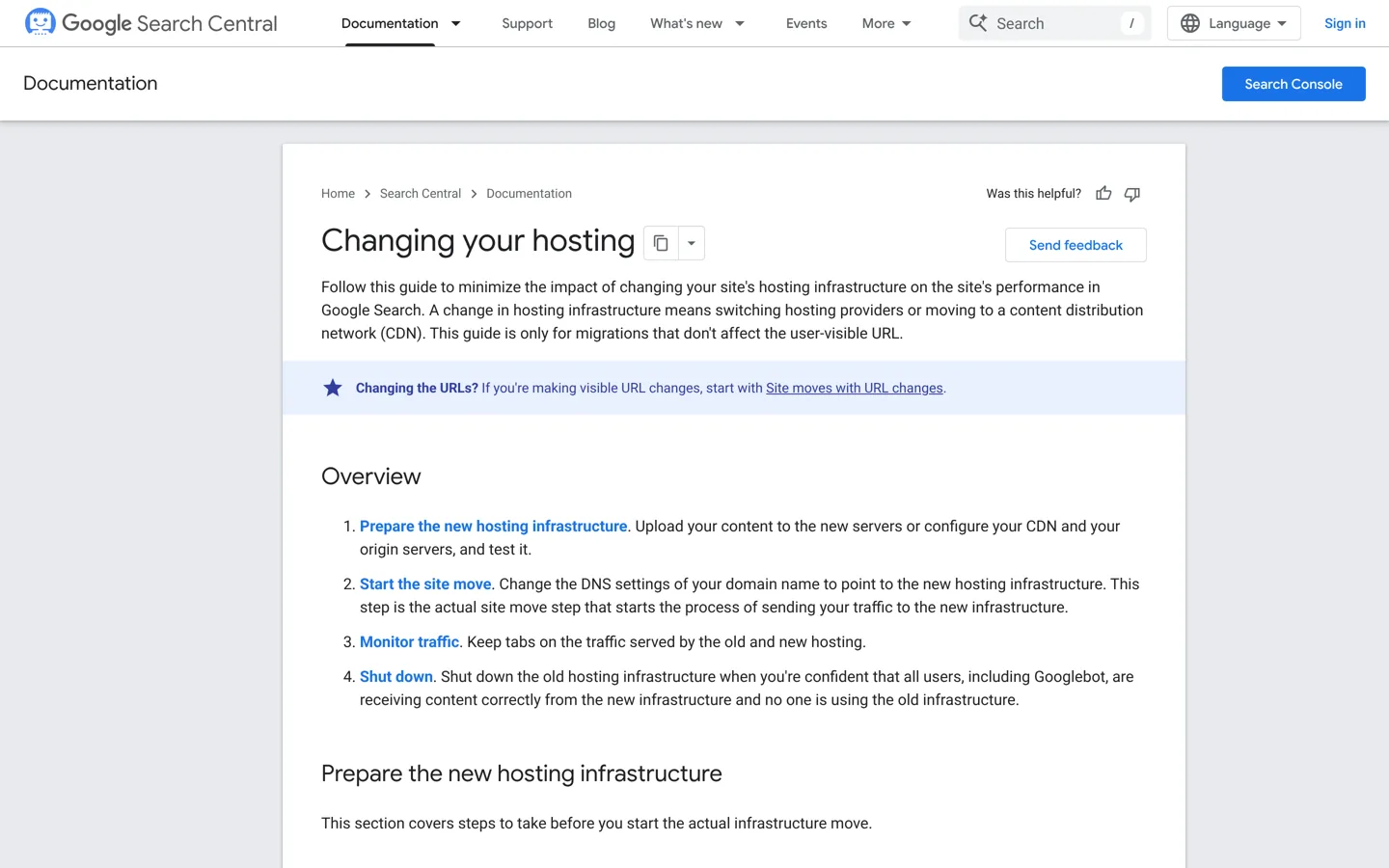Screen dimensions: 1389x868
Task: Open the Language dropdown
Action: point(1234,23)
